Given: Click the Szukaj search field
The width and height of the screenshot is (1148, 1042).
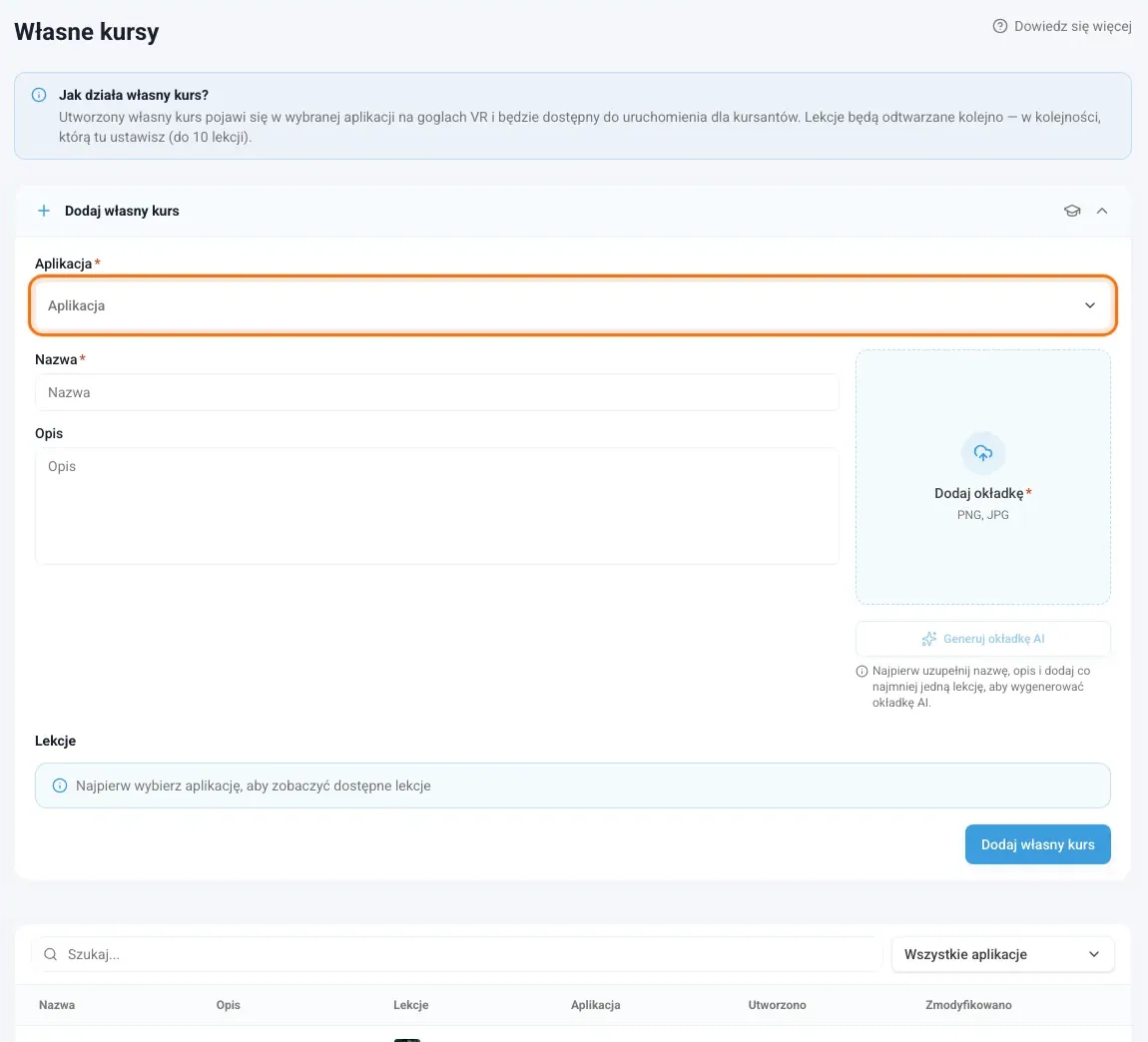Looking at the screenshot, I should point(457,954).
